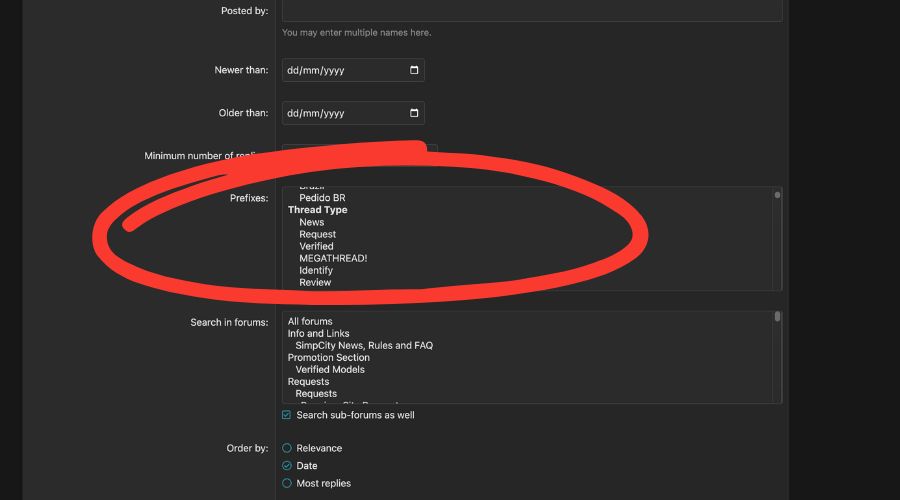The height and width of the screenshot is (500, 900).
Task: Select Pedido BR prefix
Action: point(322,197)
